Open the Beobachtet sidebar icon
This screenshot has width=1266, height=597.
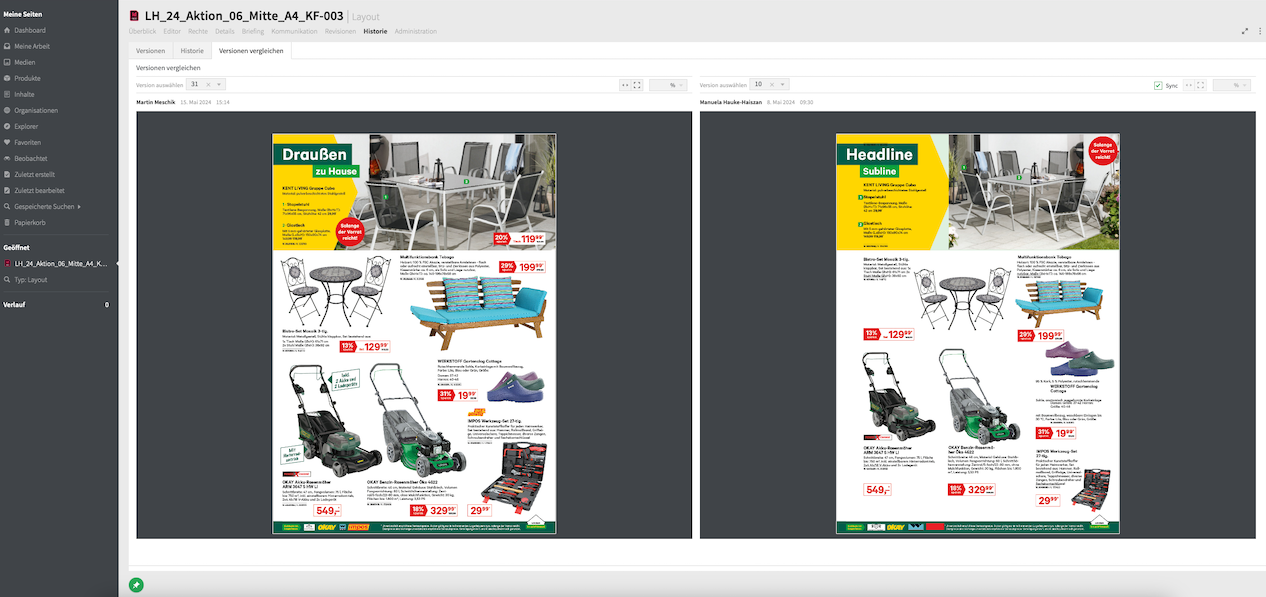click(7, 158)
